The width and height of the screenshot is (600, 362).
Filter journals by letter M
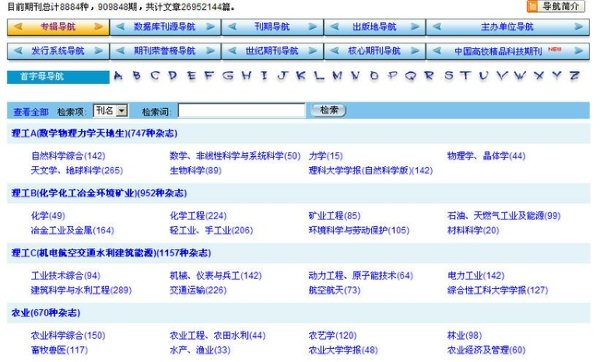[337, 76]
